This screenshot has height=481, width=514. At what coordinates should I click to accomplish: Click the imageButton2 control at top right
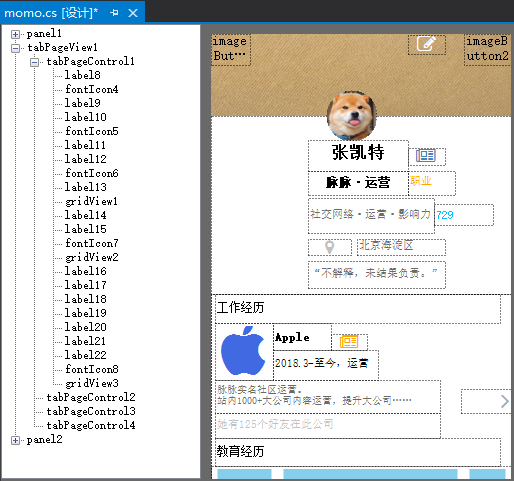pyautogui.click(x=487, y=49)
